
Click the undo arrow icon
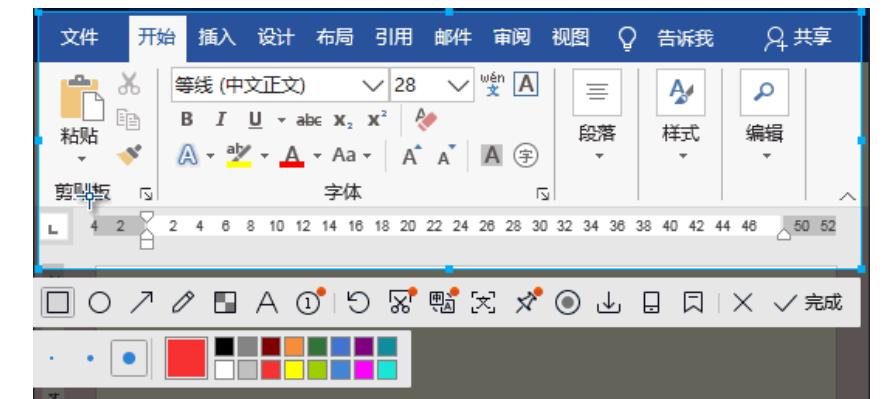[358, 303]
